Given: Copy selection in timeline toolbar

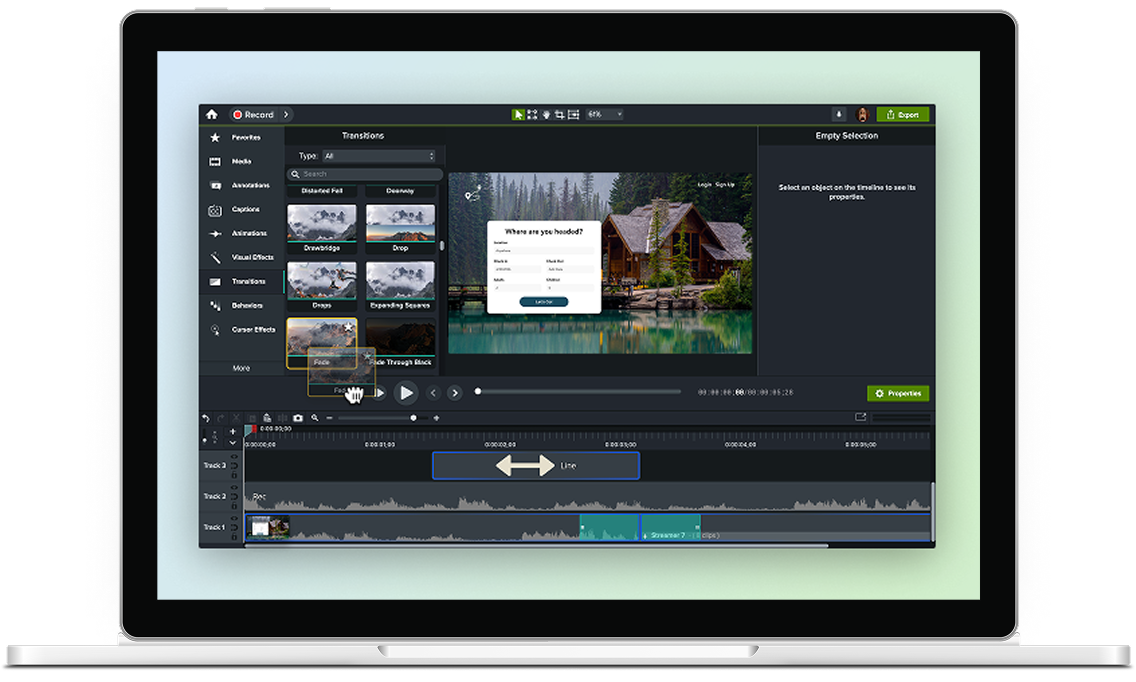Looking at the screenshot, I should coord(252,418).
